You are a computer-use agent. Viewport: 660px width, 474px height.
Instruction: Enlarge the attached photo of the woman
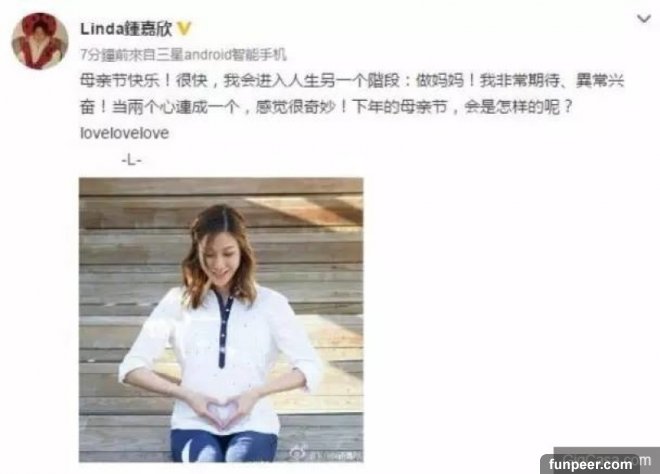pyautogui.click(x=221, y=320)
